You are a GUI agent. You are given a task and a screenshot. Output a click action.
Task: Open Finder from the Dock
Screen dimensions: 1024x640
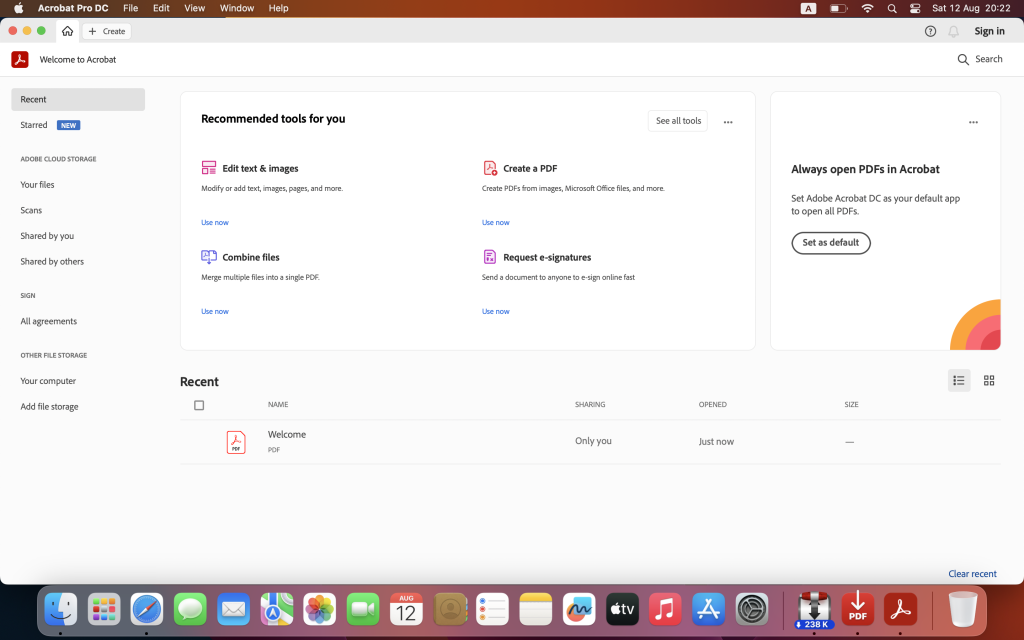pos(61,609)
